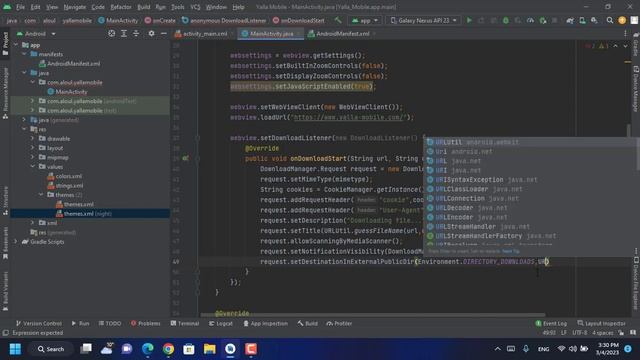Open SDK Manager icon in toolbar
This screenshot has height=360, width=640.
(594, 20)
